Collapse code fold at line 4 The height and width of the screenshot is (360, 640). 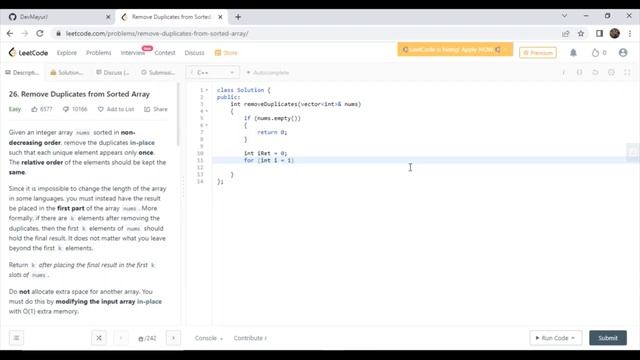[x=207, y=111]
